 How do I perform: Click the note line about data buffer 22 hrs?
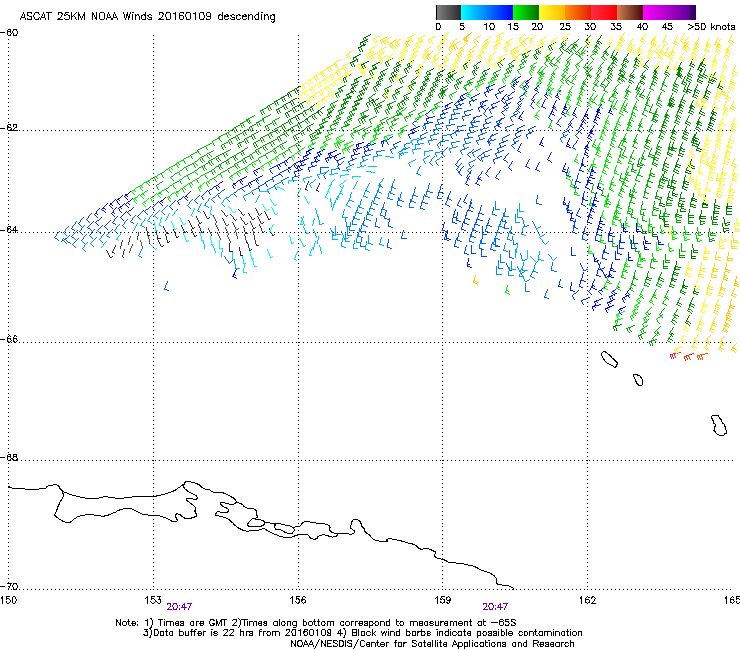(x=362, y=633)
